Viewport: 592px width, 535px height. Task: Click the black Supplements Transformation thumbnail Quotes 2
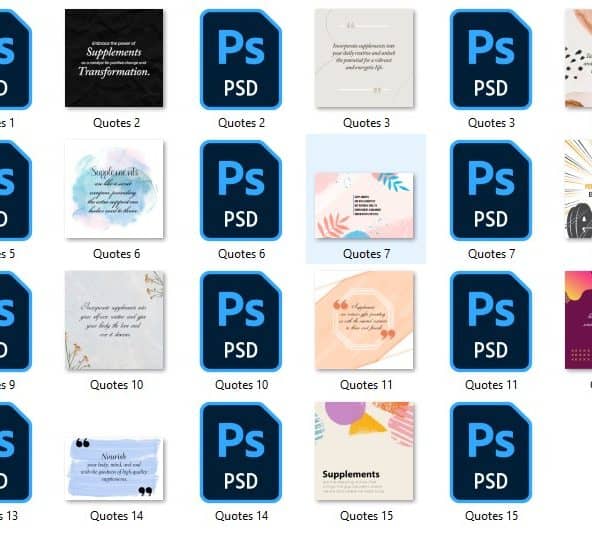click(x=114, y=58)
